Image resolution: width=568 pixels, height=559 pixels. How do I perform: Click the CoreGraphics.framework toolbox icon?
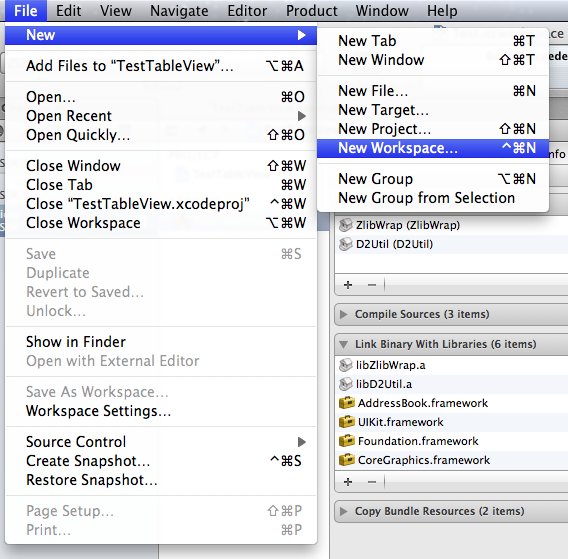[347, 460]
